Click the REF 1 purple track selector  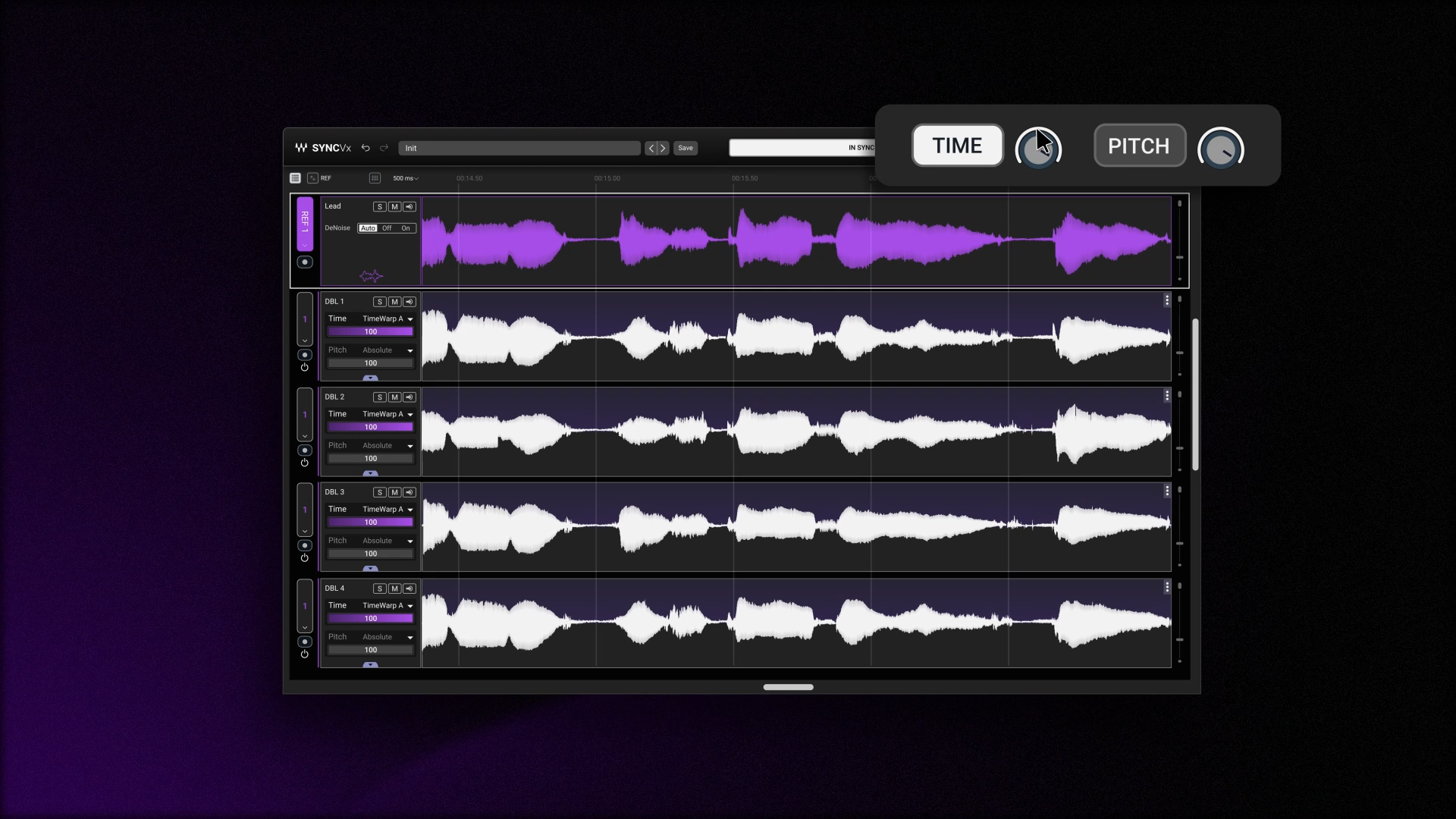(305, 224)
